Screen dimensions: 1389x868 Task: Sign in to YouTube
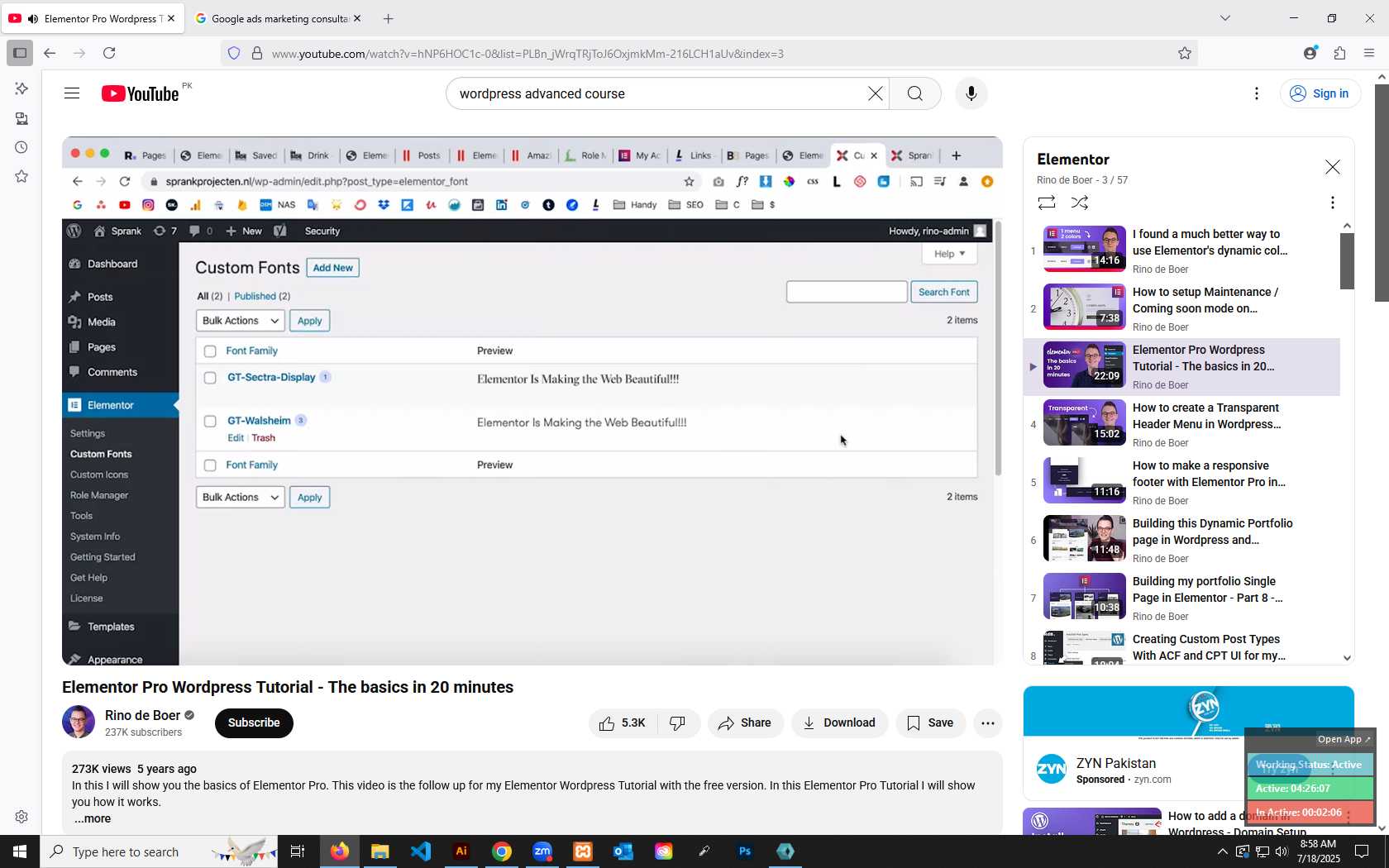pyautogui.click(x=1320, y=93)
